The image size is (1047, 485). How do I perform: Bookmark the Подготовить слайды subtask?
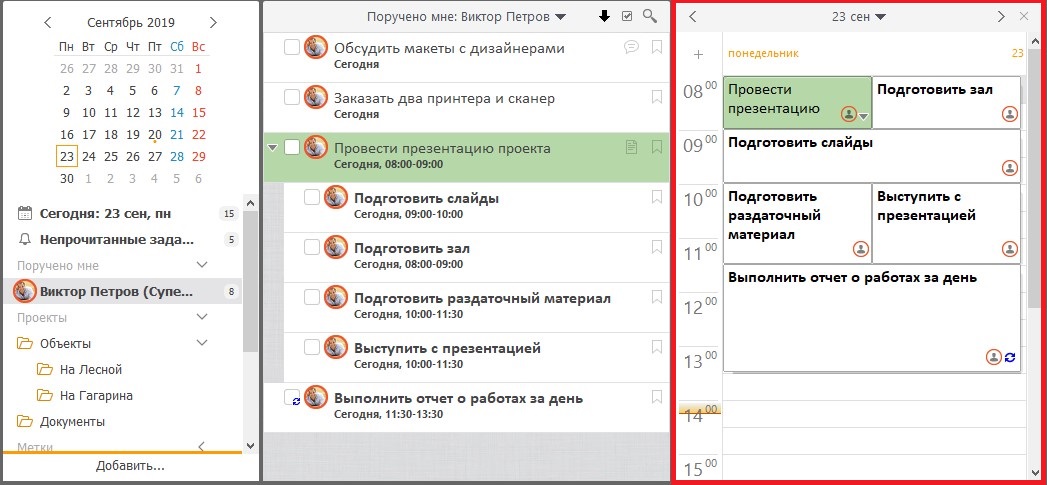tap(656, 197)
